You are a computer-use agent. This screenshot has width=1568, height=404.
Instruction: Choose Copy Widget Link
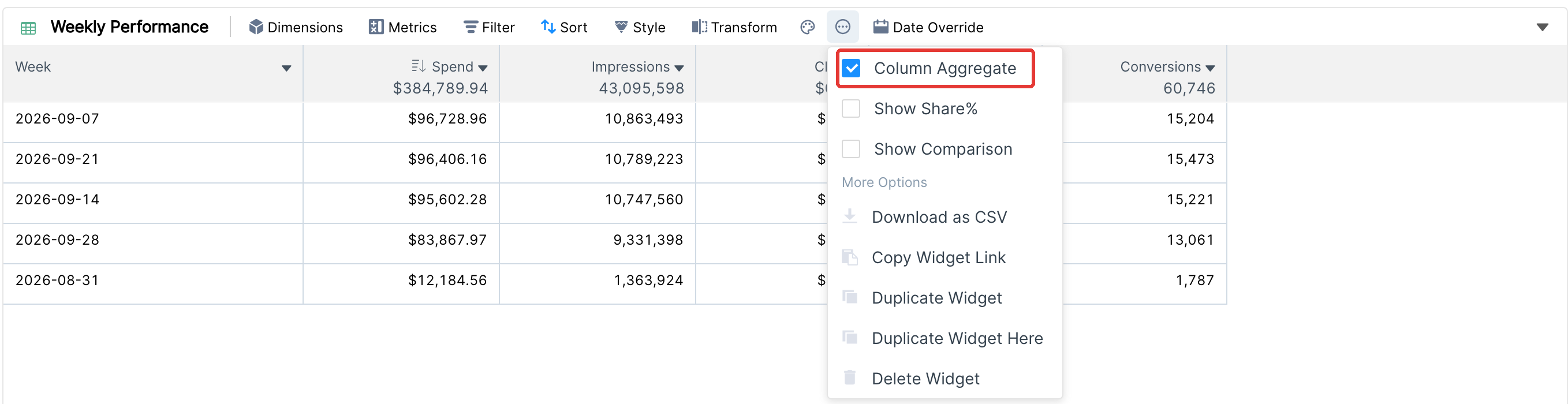944,257
